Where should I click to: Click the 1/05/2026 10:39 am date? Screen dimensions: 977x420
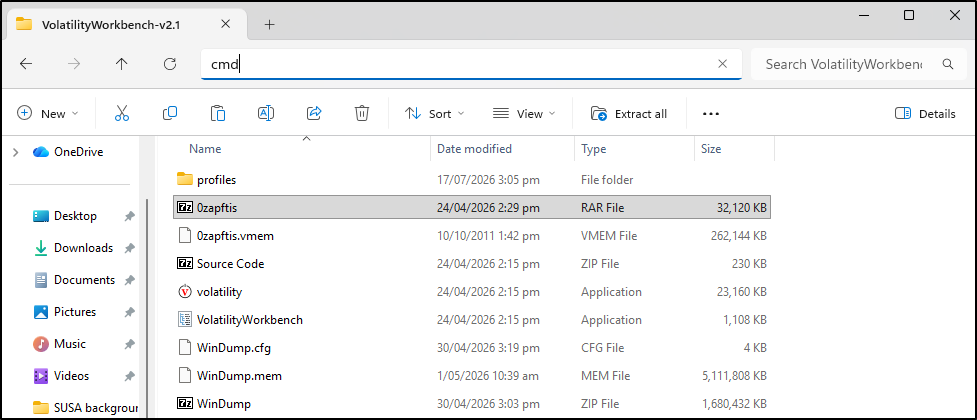488,376
